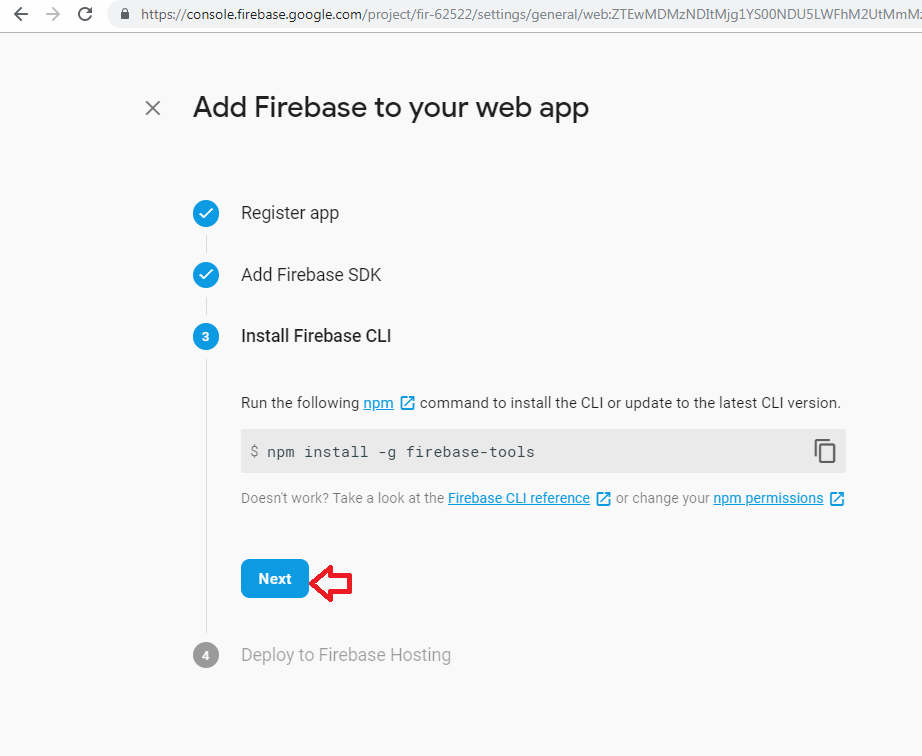
Task: Click the Add Firebase SDK checkmark icon
Action: tap(206, 275)
